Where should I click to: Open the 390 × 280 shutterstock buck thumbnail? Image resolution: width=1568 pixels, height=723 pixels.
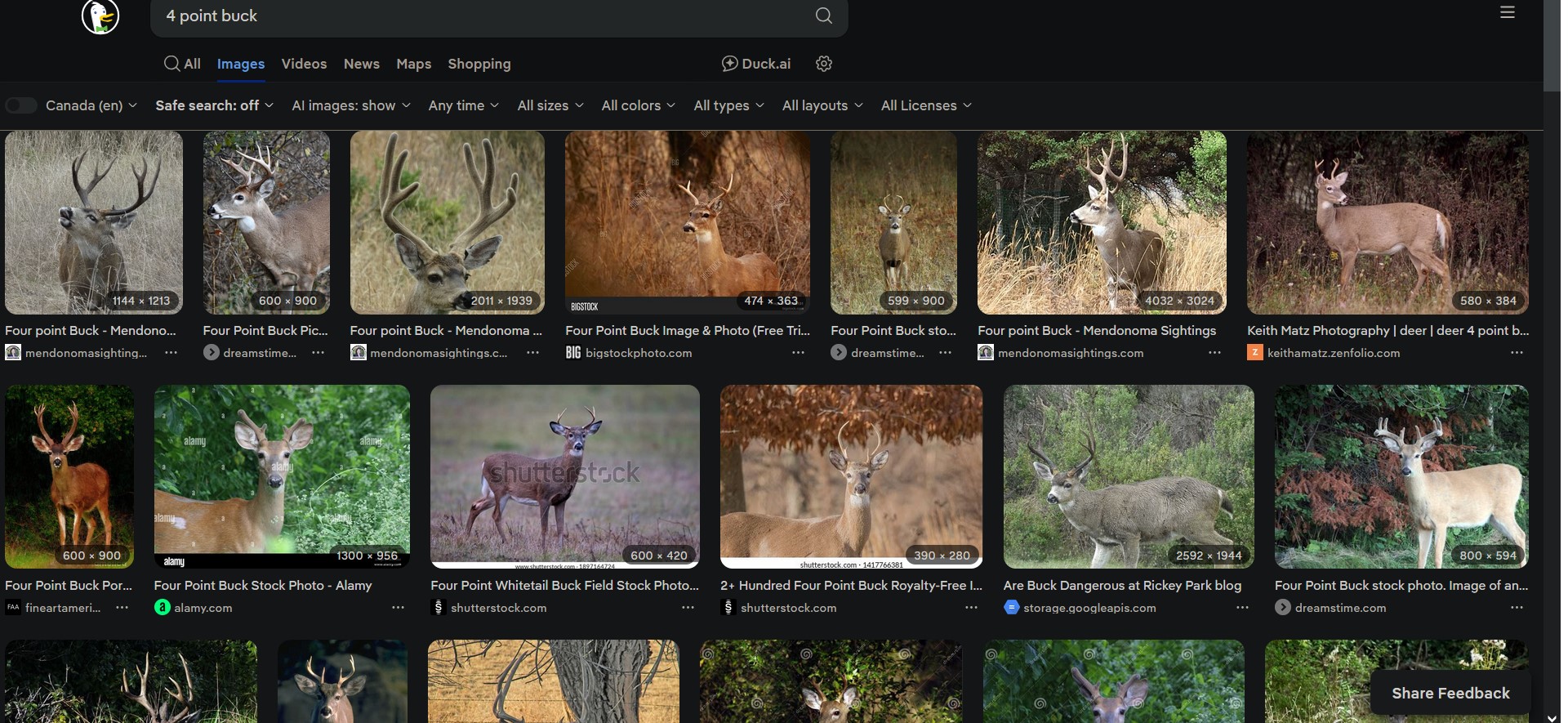tap(851, 477)
